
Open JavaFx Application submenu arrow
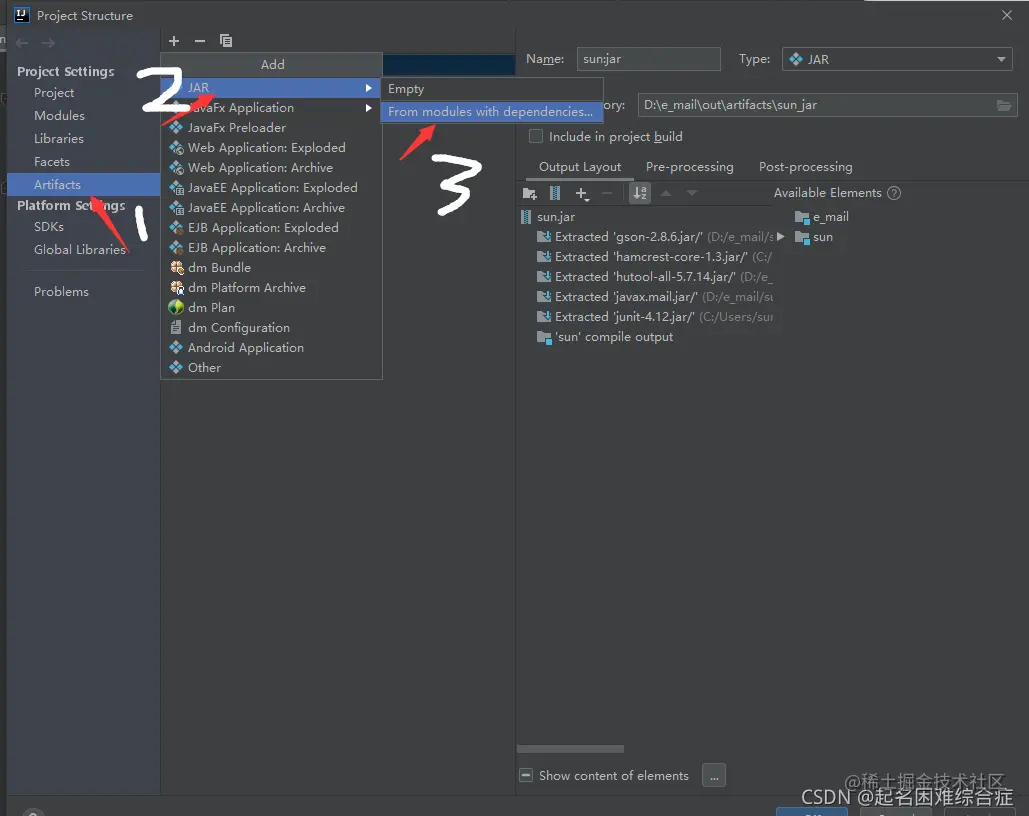coord(369,108)
